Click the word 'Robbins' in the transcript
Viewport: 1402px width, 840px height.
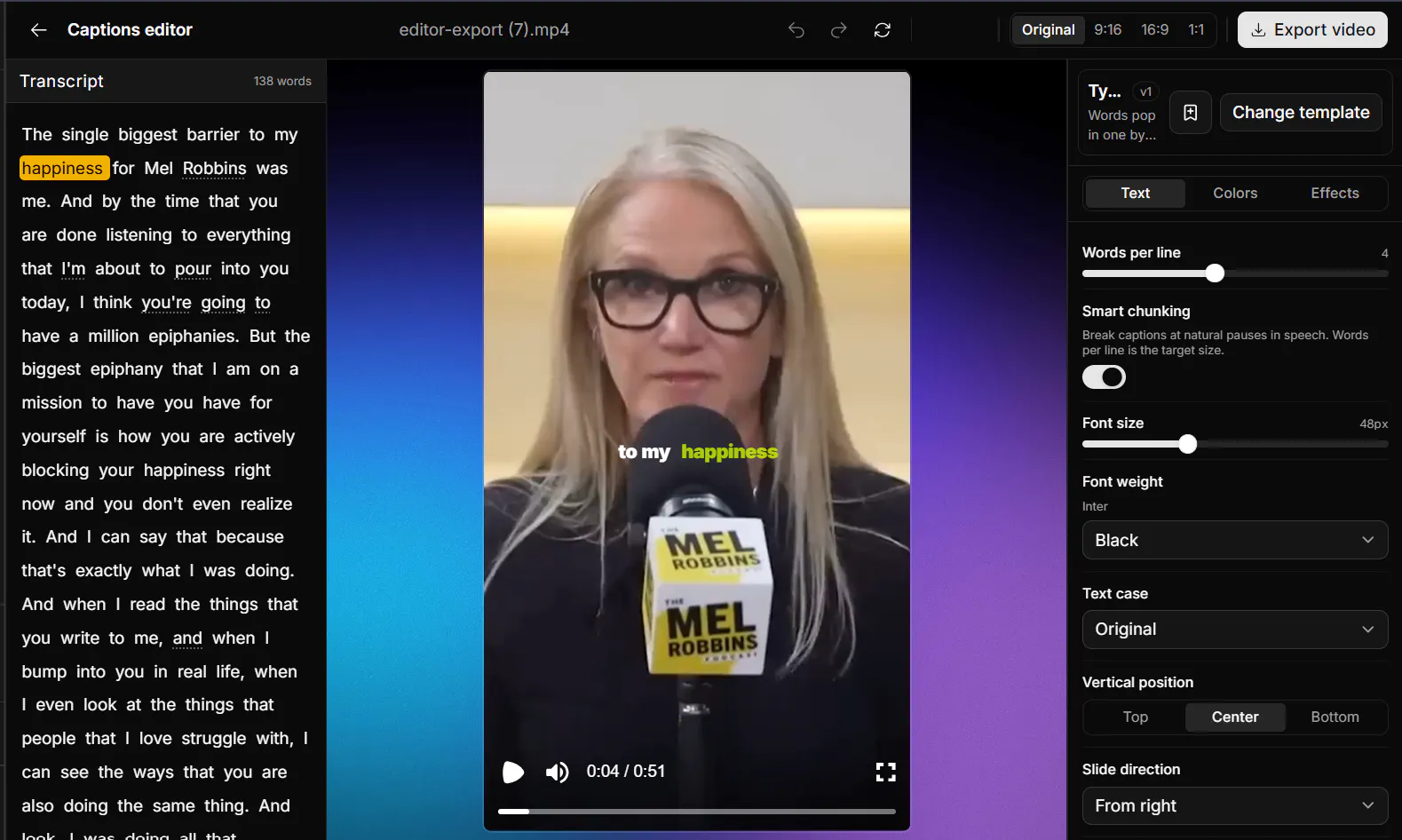point(215,169)
